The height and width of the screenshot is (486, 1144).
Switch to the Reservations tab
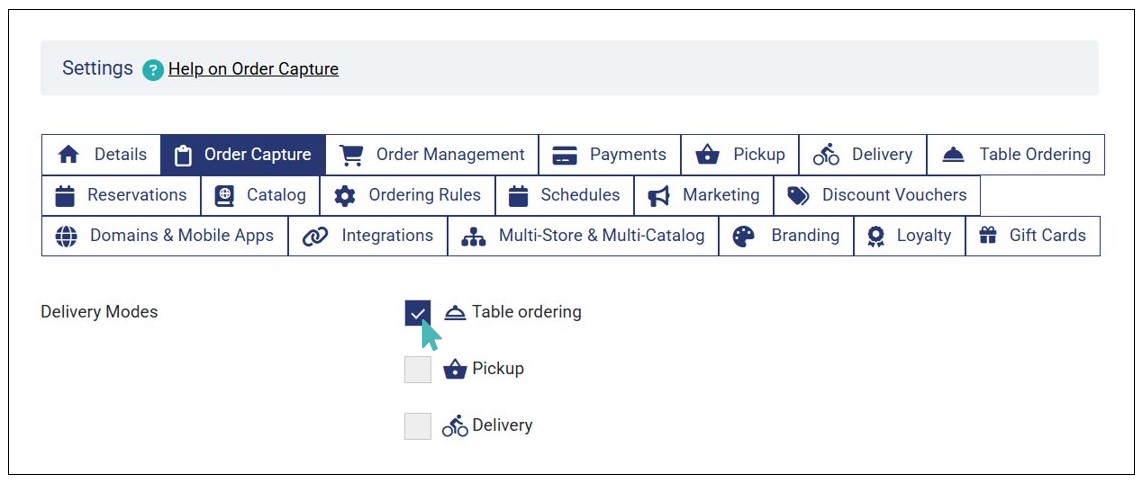(121, 195)
